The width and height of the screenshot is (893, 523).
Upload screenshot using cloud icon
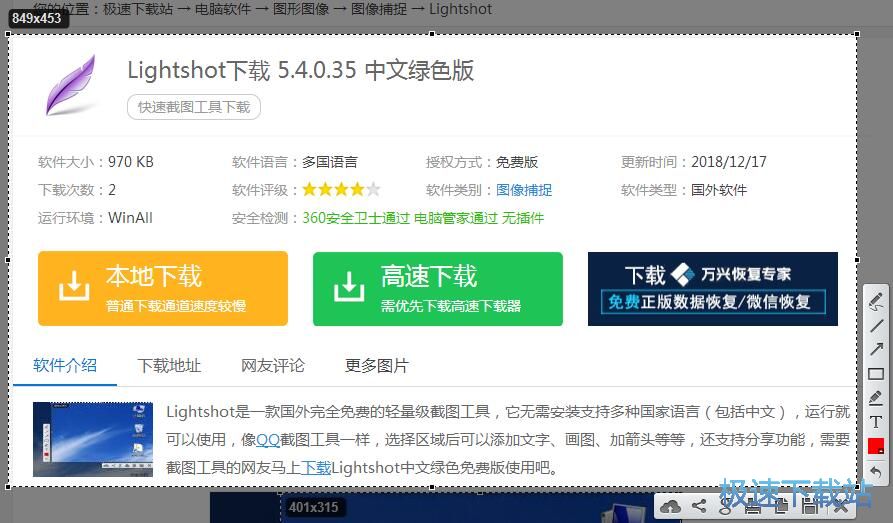pos(670,506)
